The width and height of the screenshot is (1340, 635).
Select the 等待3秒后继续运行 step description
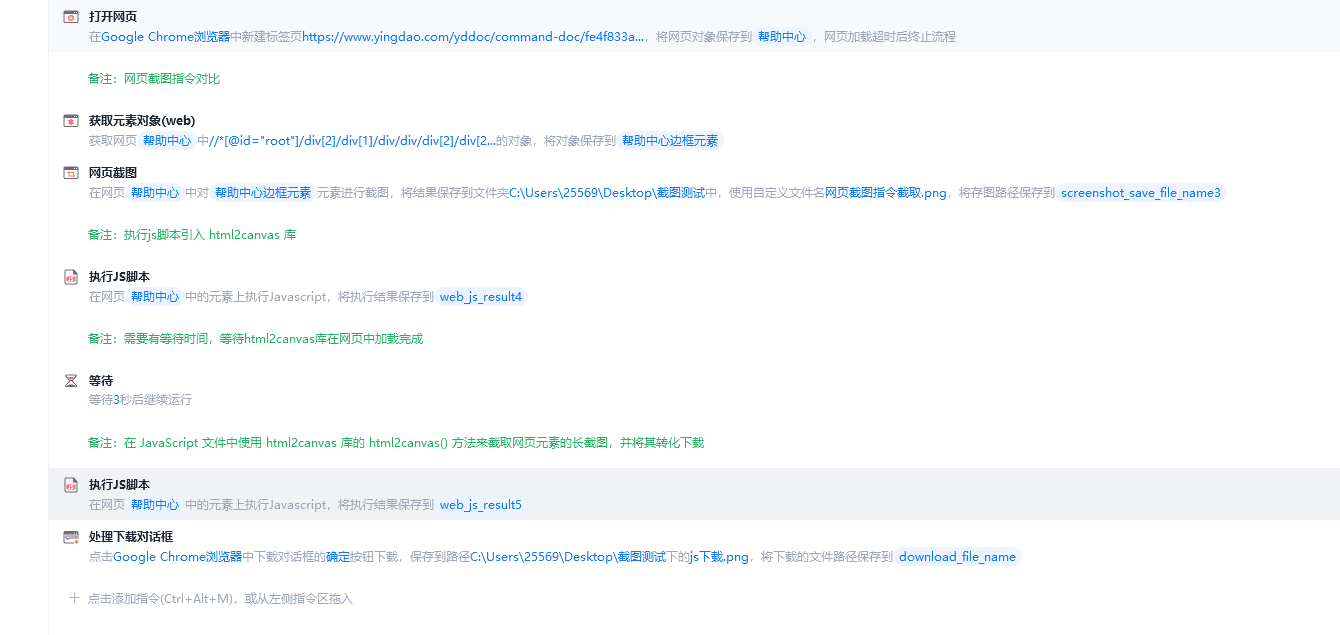tap(140, 400)
